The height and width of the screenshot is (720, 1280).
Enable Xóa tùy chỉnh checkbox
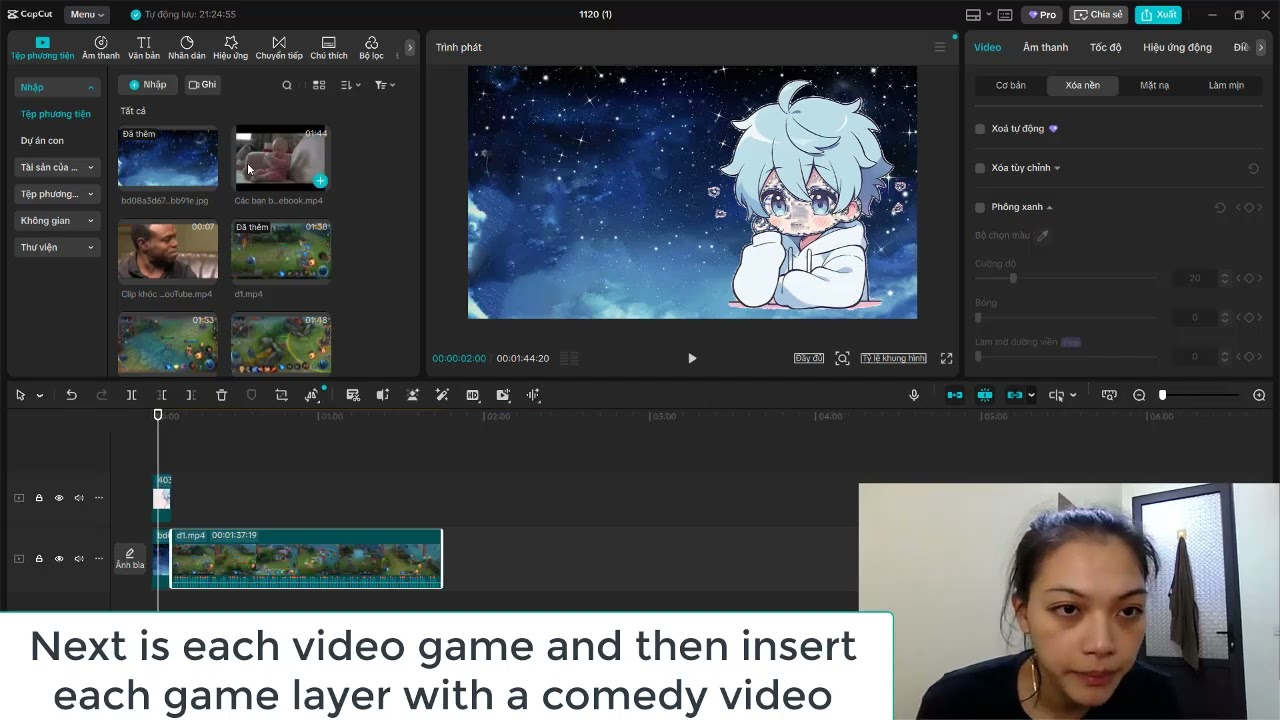tap(980, 168)
